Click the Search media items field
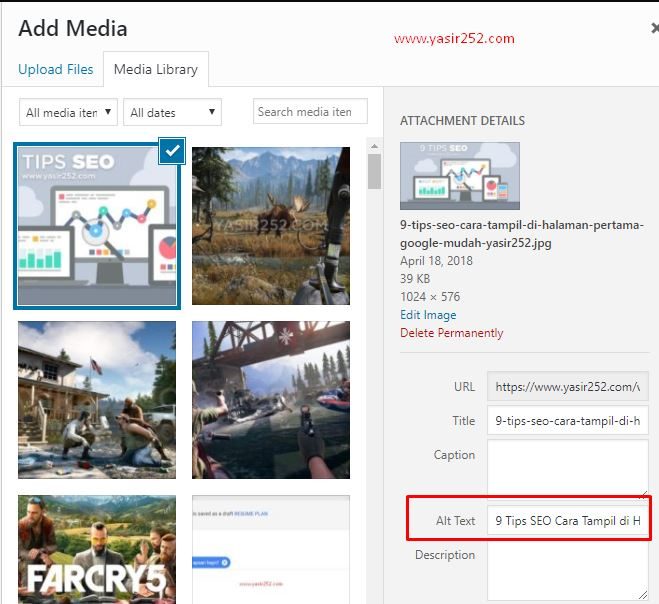659x604 pixels. (310, 111)
